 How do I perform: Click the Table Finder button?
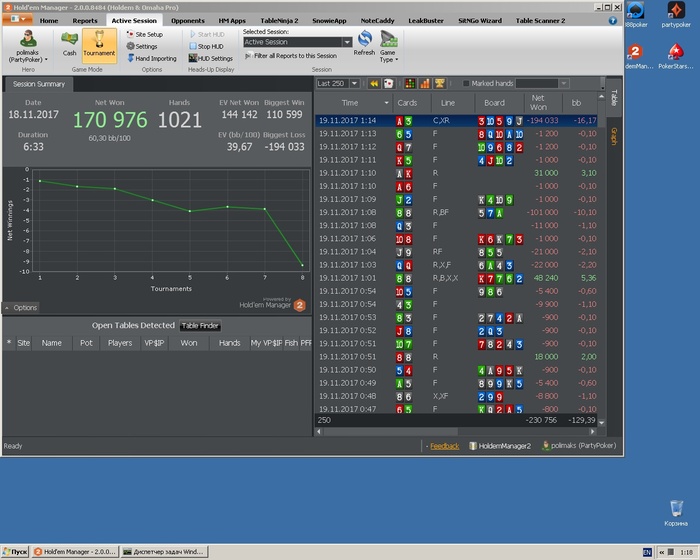pyautogui.click(x=200, y=326)
